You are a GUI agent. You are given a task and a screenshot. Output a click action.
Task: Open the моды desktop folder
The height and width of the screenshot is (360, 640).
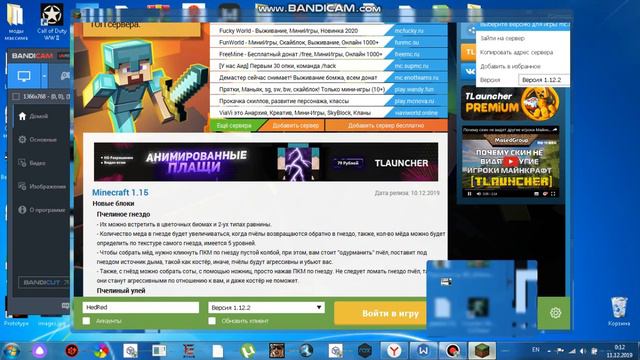coord(16,22)
